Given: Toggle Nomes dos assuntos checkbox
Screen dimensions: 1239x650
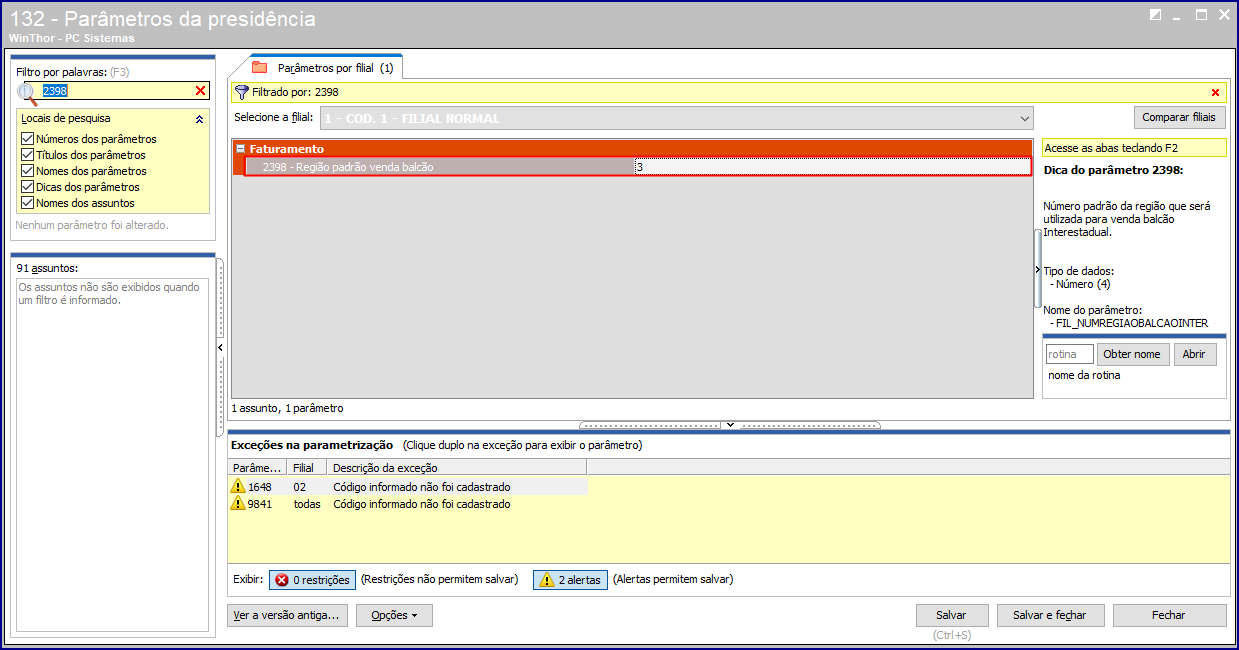Looking at the screenshot, I should (27, 203).
